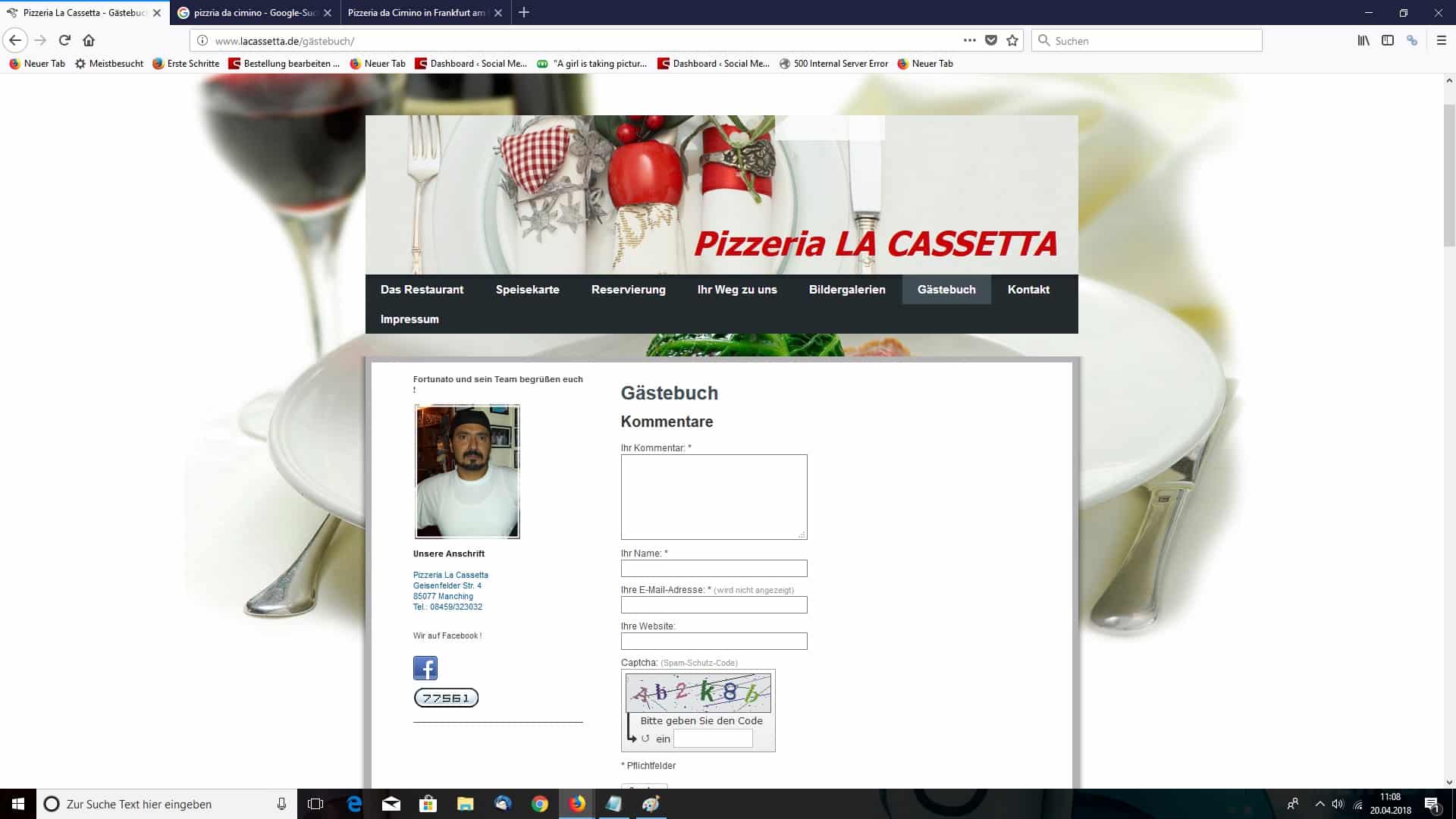This screenshot has width=1456, height=819.
Task: Open Mail app from taskbar
Action: coord(391,804)
